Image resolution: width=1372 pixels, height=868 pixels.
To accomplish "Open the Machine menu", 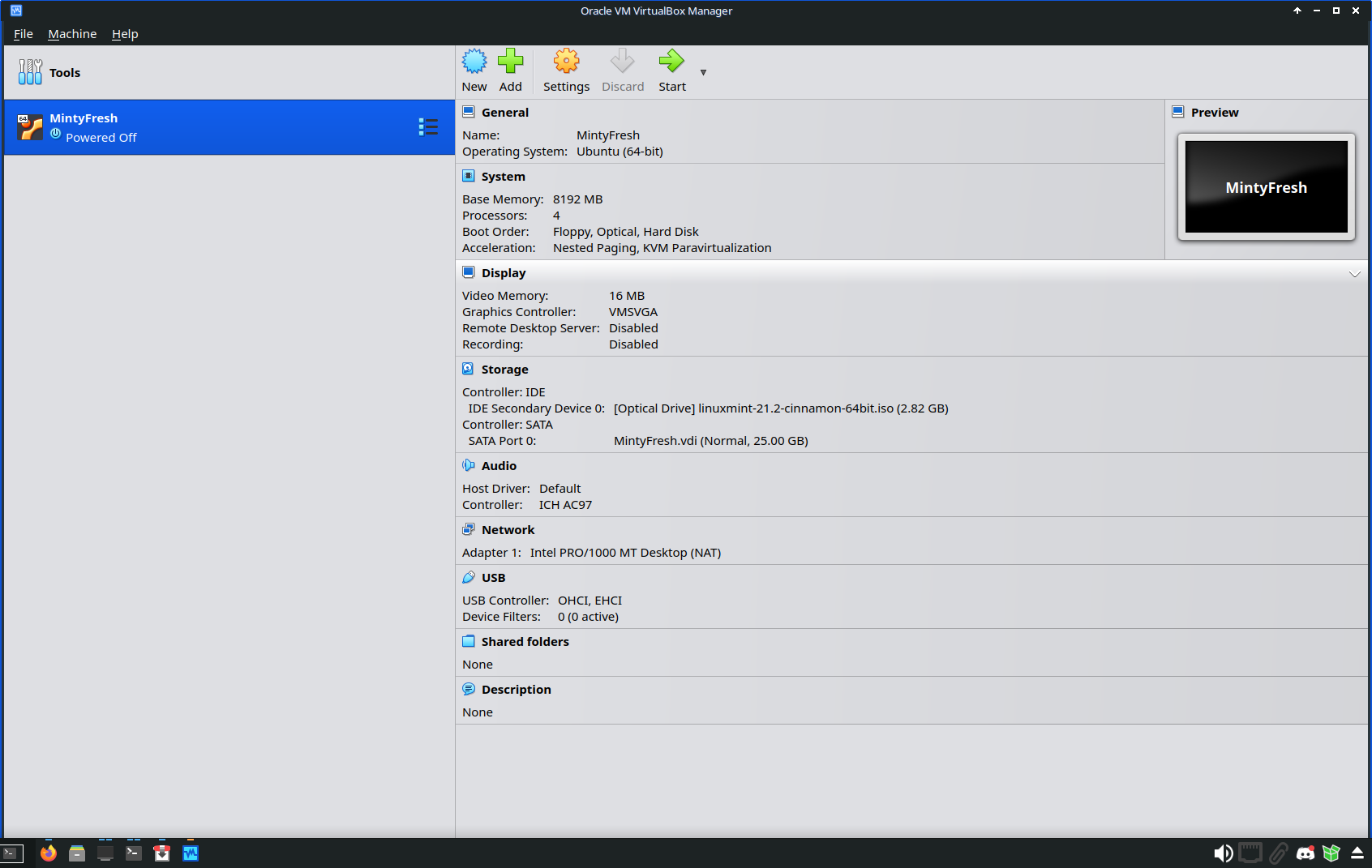I will tap(72, 34).
